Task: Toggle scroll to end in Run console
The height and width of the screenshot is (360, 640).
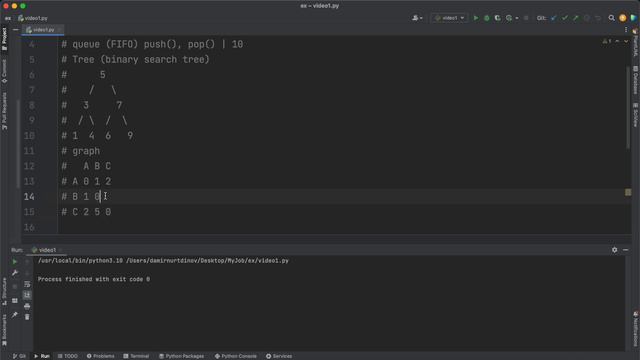Action: 27,295
